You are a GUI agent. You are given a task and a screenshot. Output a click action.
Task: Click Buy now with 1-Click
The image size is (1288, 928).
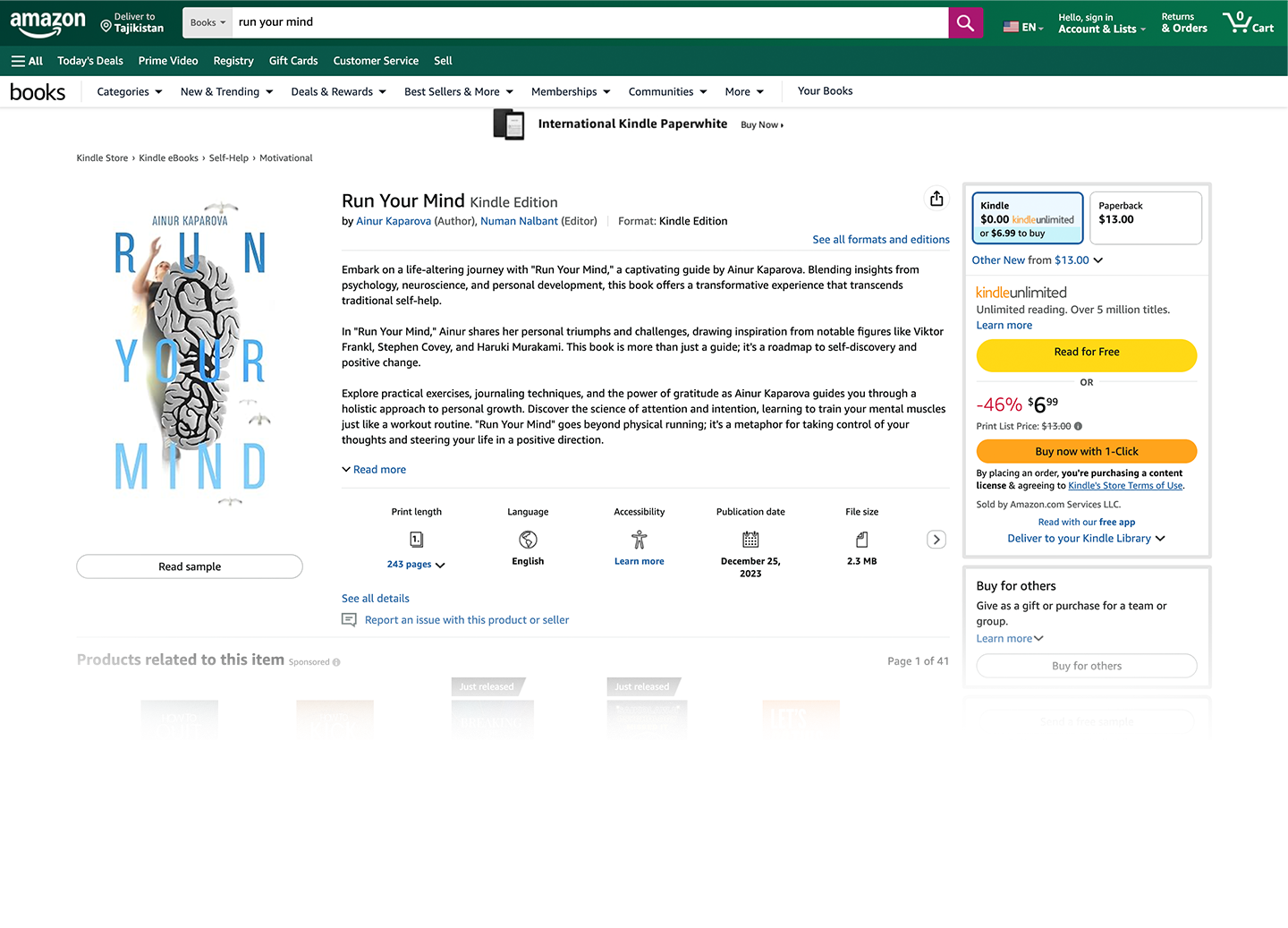coord(1087,451)
